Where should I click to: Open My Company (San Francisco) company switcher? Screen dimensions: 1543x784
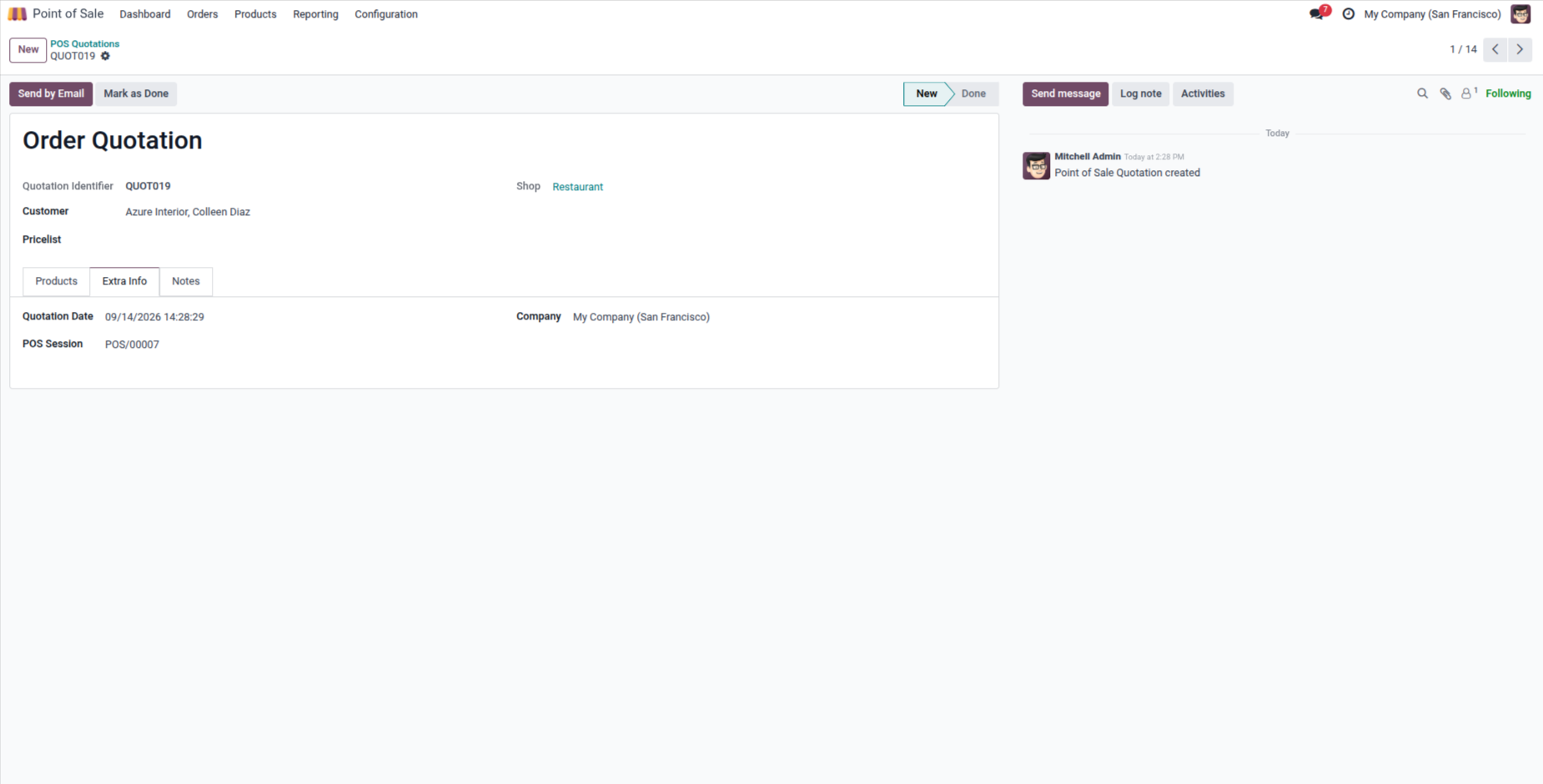[x=1432, y=14]
